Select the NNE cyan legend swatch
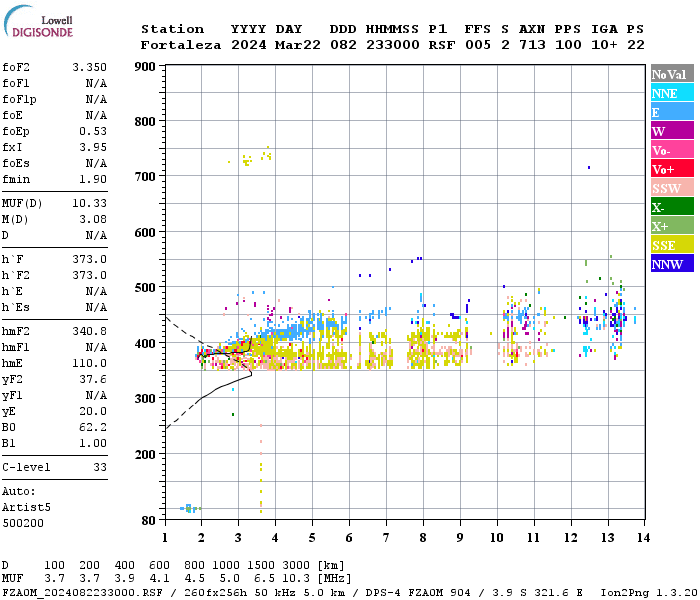Screen dimensions: 700x600 (672, 93)
